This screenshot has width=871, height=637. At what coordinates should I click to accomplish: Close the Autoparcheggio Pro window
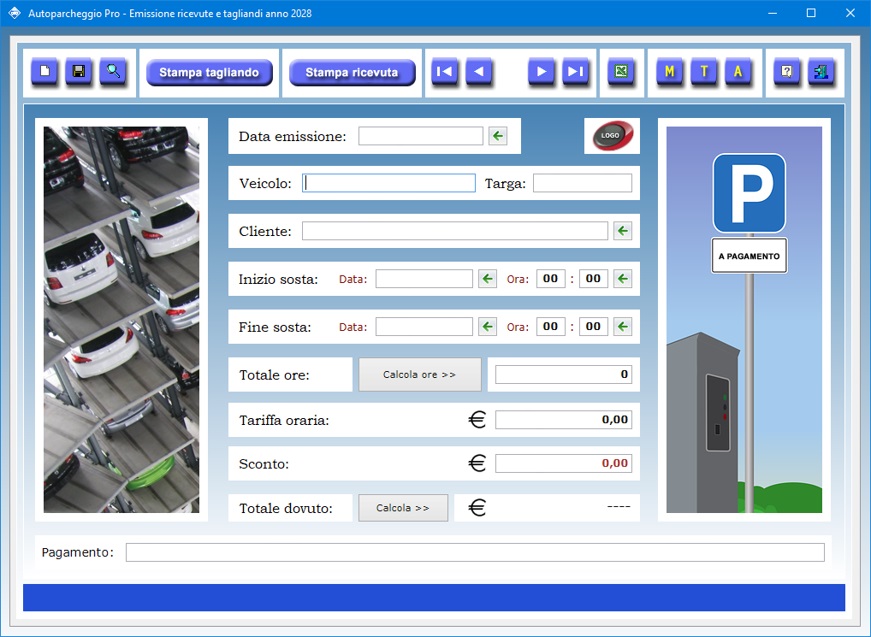pyautogui.click(x=850, y=13)
